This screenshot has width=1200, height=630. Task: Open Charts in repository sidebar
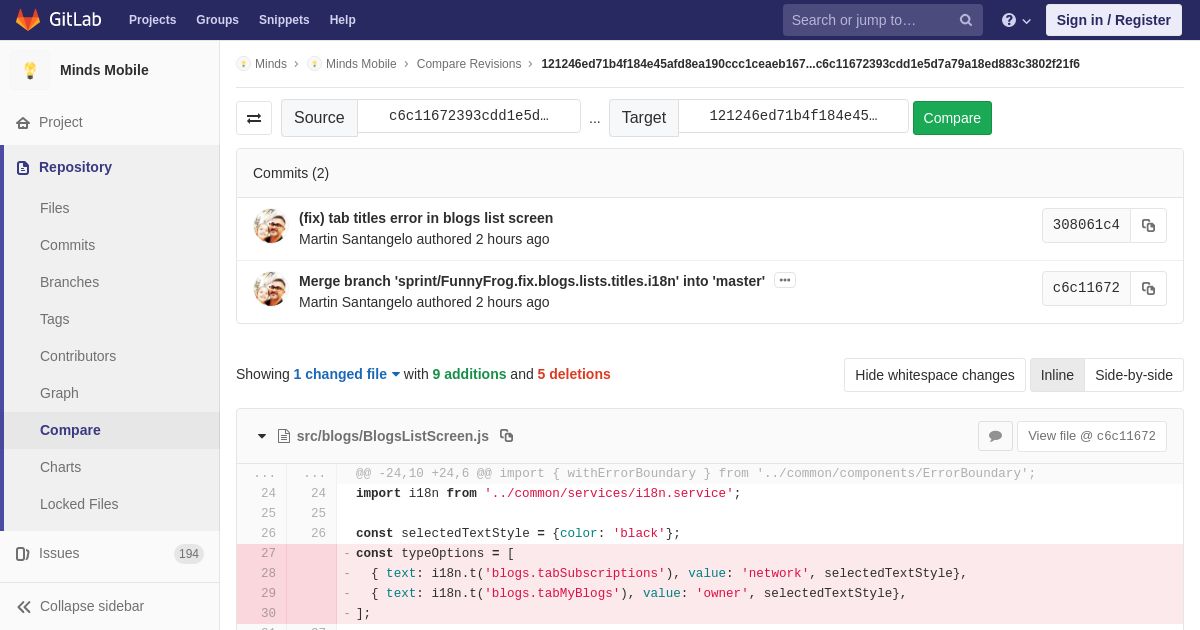click(x=61, y=467)
